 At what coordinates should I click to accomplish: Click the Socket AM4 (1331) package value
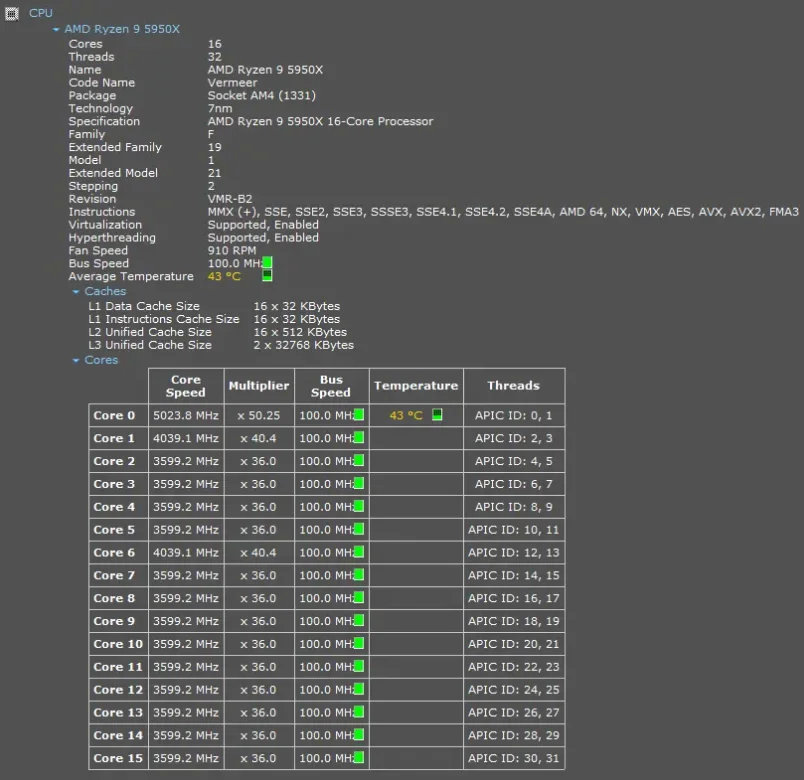click(262, 95)
